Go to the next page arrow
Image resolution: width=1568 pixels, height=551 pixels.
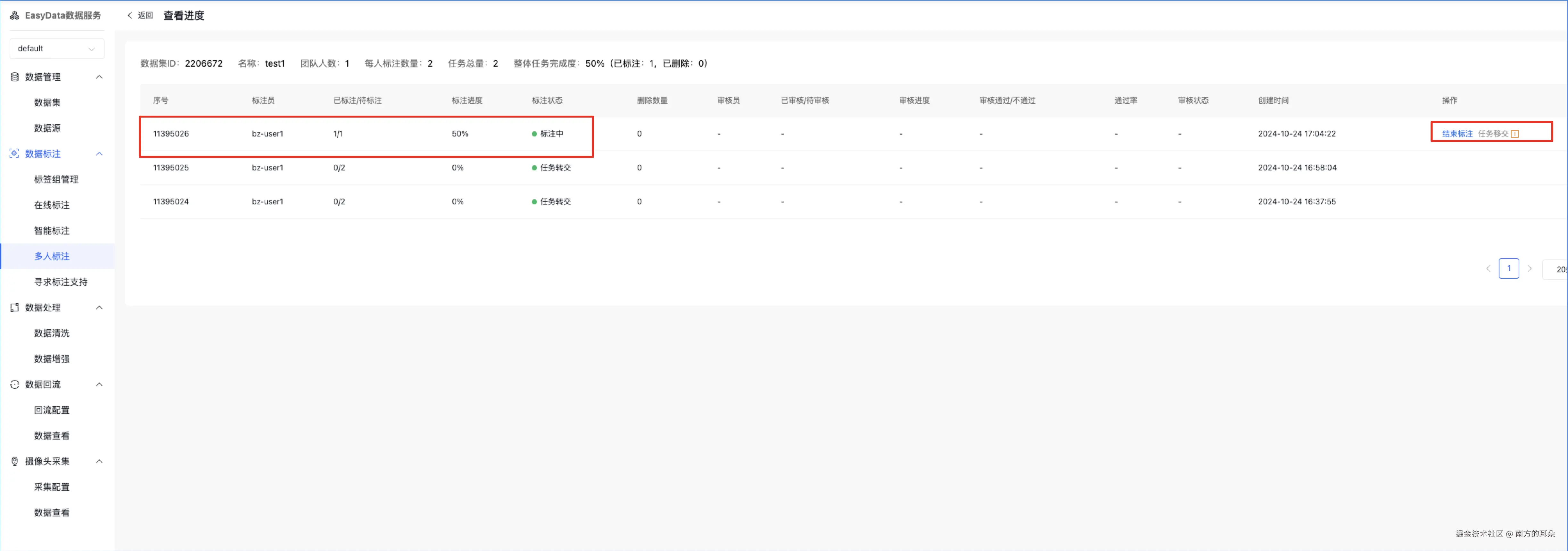point(1530,268)
